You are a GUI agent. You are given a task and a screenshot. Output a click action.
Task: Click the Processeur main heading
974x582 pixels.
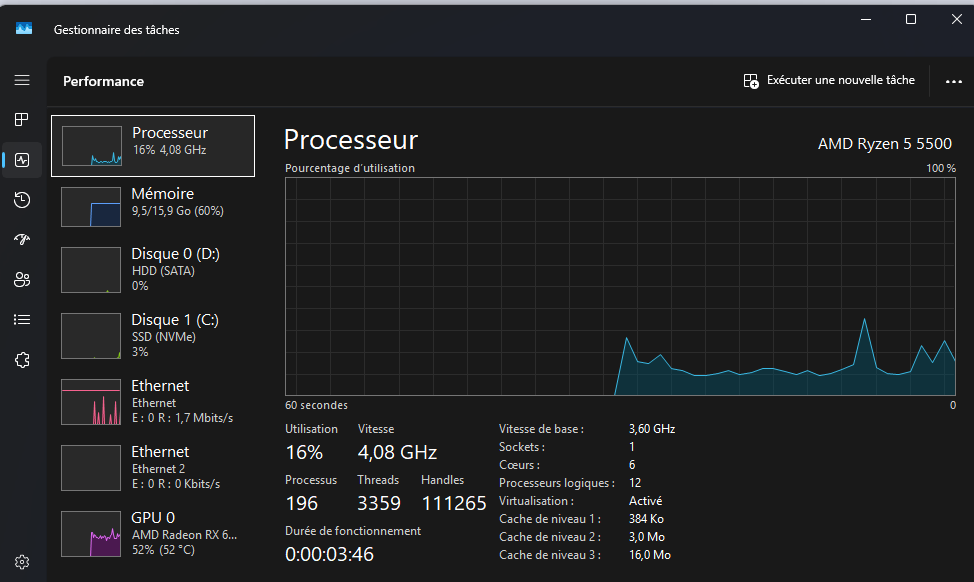pos(351,140)
